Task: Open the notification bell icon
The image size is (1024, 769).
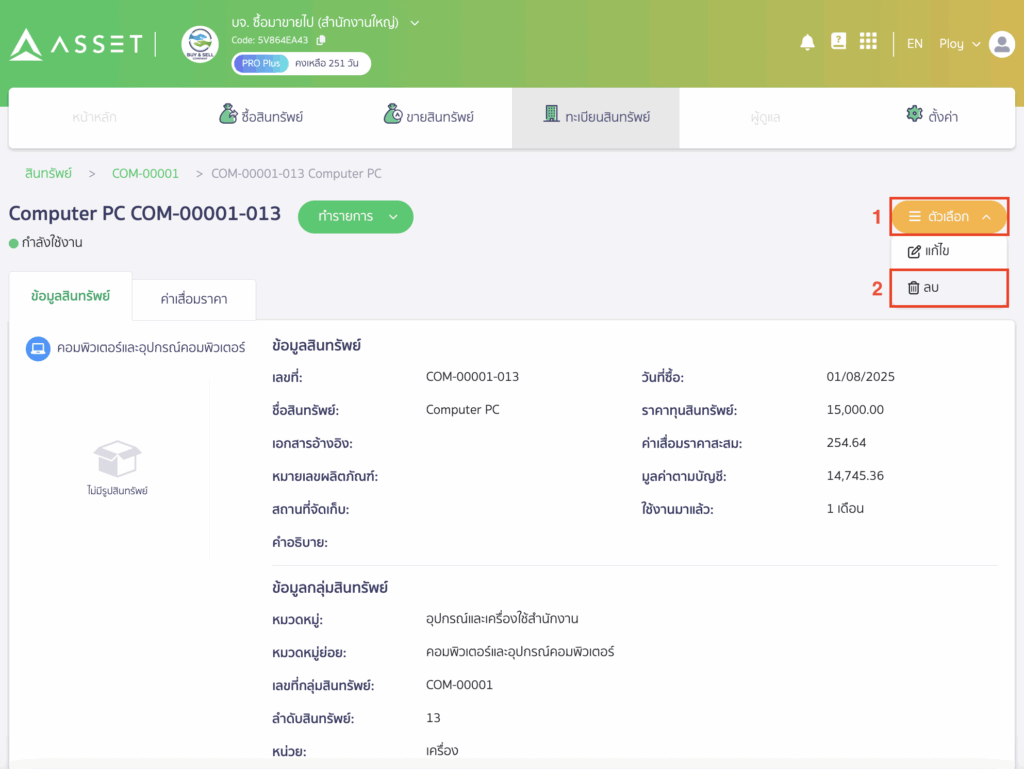Action: 808,41
